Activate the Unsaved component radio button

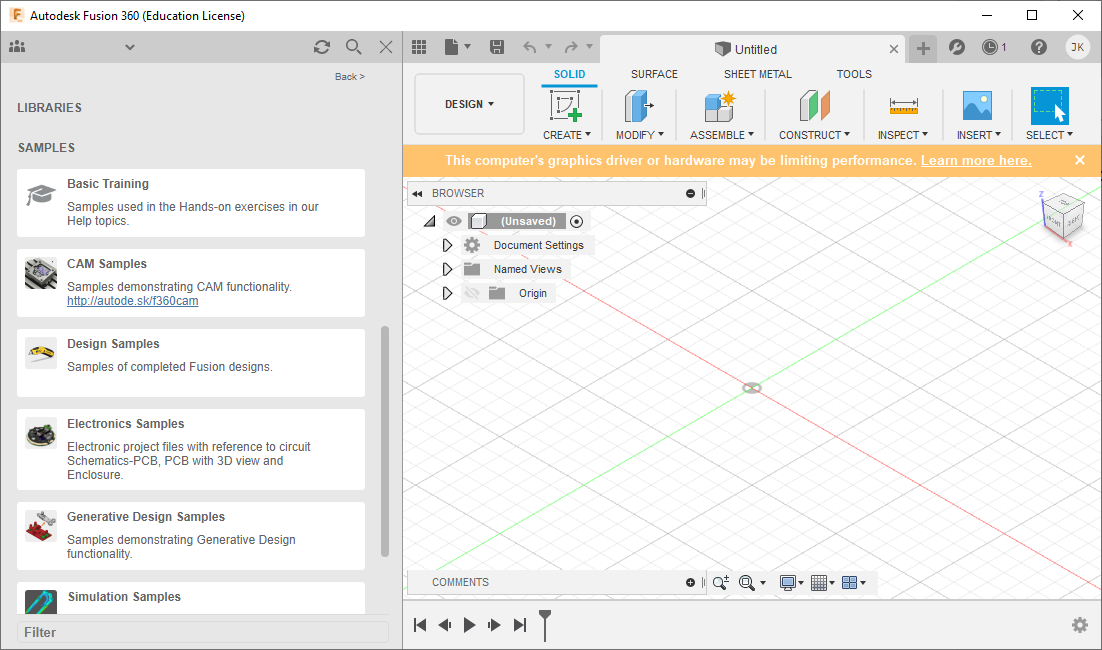[576, 221]
